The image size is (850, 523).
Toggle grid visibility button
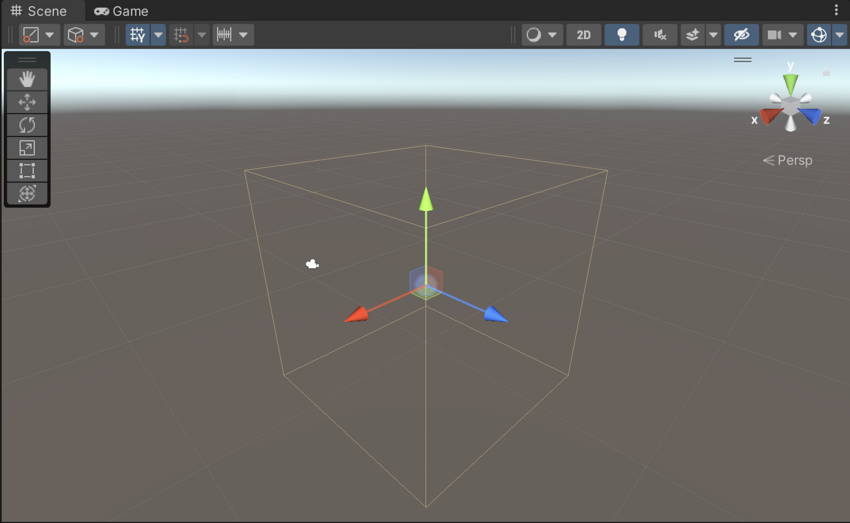coord(137,35)
